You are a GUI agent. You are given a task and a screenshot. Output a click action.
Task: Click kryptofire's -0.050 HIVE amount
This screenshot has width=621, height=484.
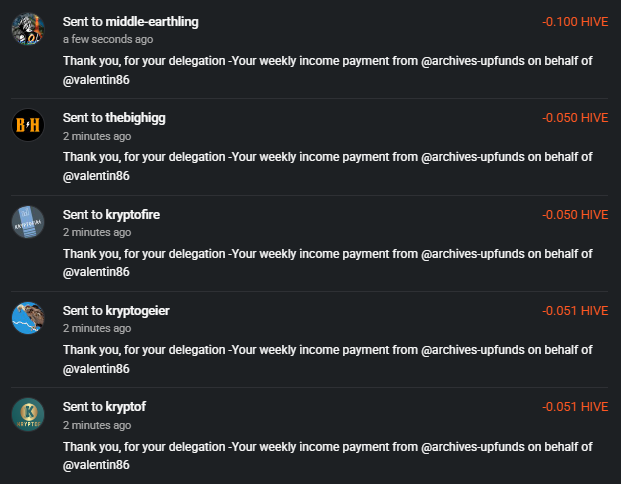click(x=575, y=214)
